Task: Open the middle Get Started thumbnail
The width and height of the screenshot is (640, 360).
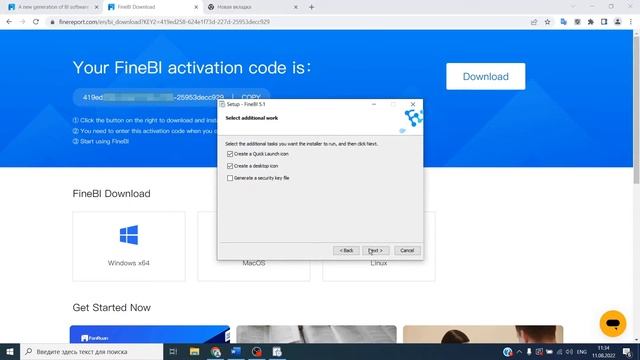Action: click(x=316, y=334)
